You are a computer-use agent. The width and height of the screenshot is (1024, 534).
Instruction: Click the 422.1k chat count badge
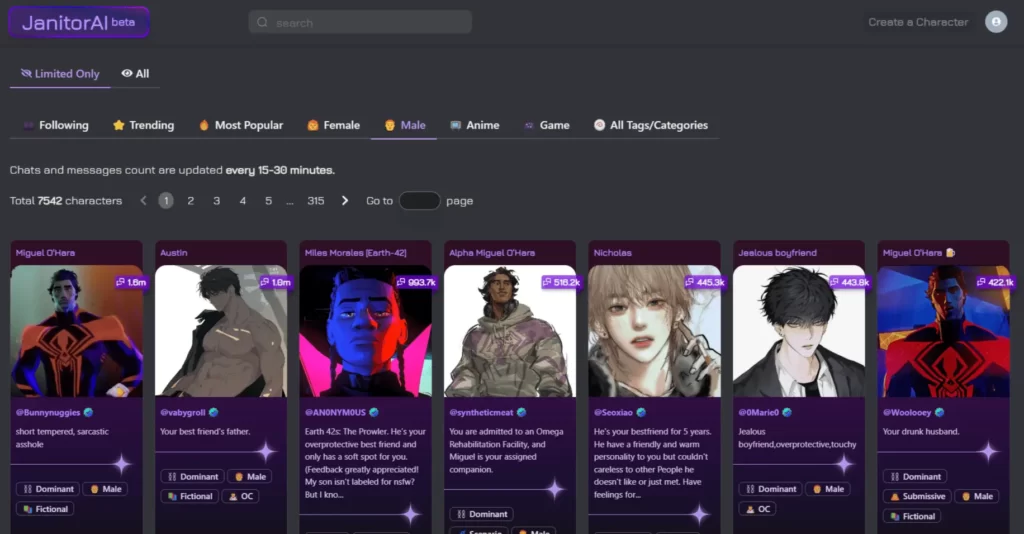(x=995, y=282)
